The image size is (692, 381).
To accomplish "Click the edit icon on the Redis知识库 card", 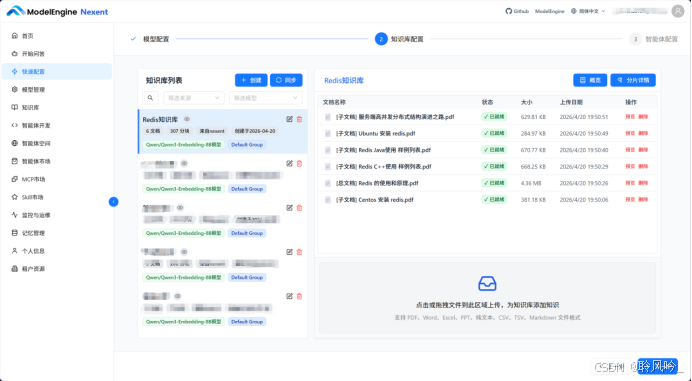I will coord(289,119).
